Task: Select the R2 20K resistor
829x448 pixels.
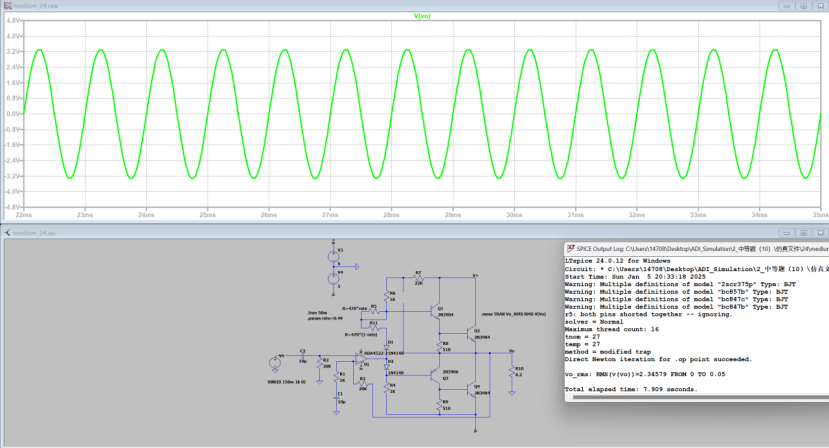Action: point(319,363)
